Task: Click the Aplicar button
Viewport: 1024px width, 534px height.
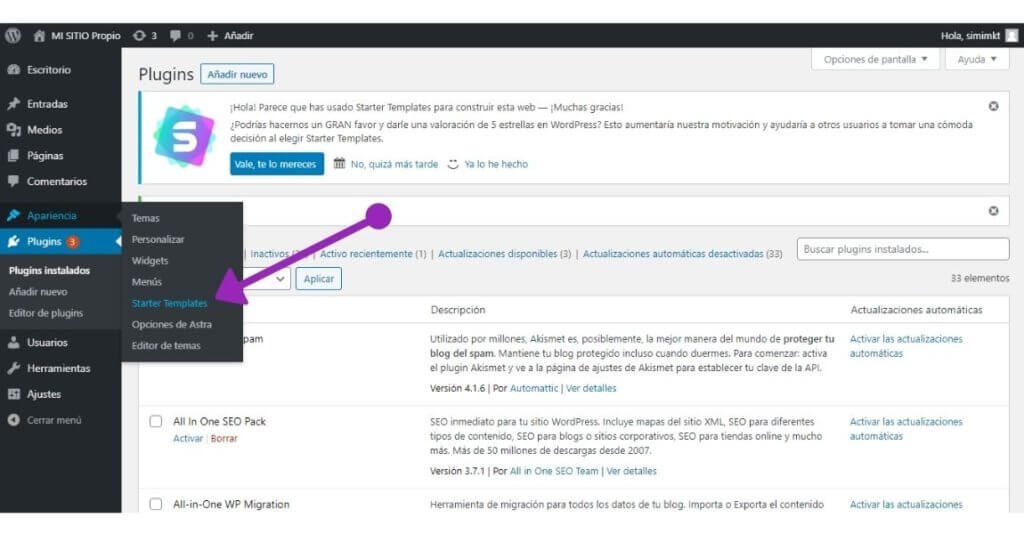Action: point(319,279)
